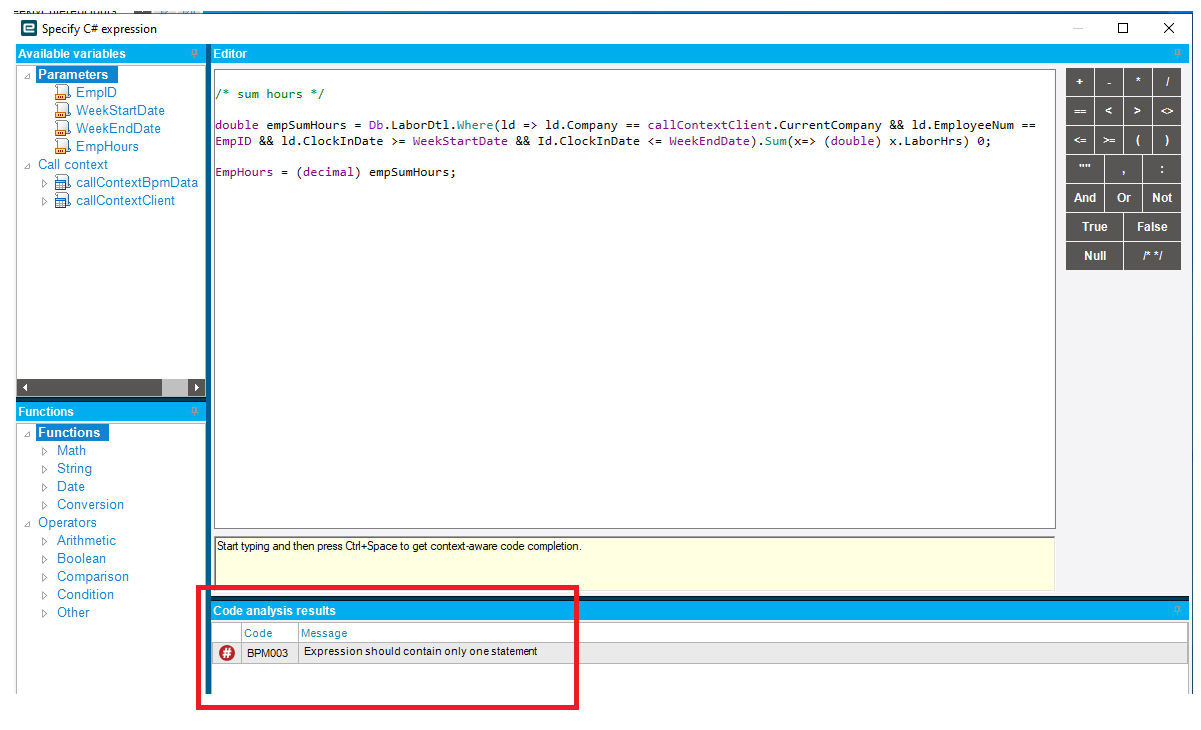Pin the Editor panel

1178,54
